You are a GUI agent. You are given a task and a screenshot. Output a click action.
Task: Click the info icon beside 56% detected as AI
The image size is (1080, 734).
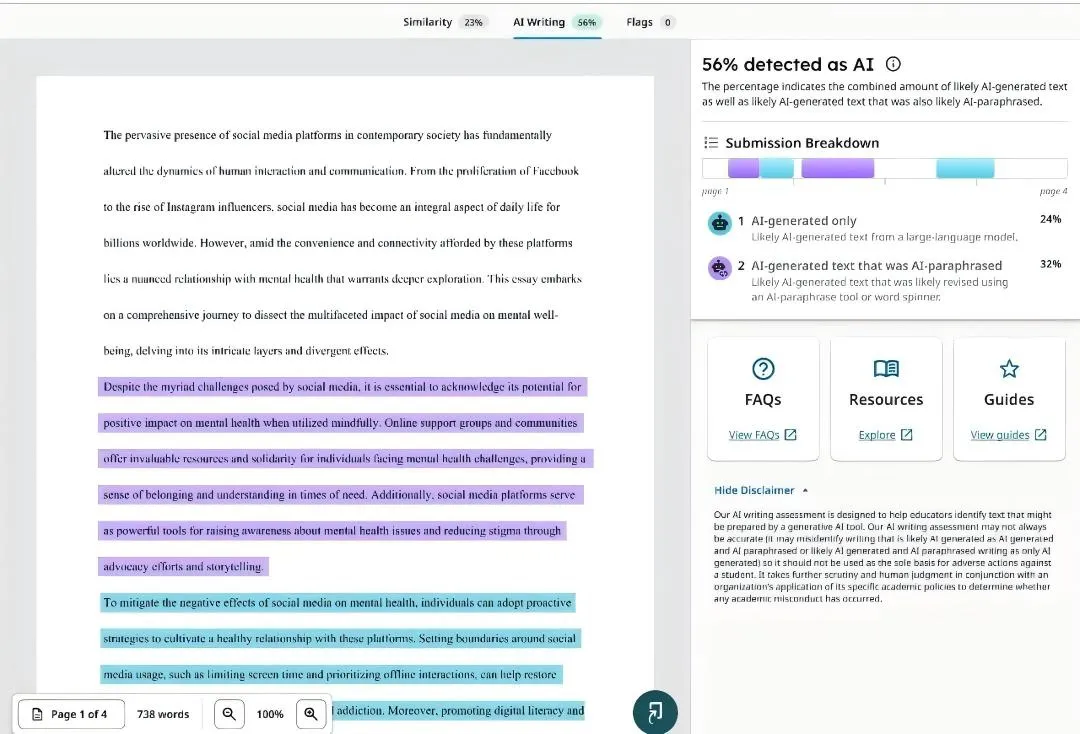tap(893, 64)
